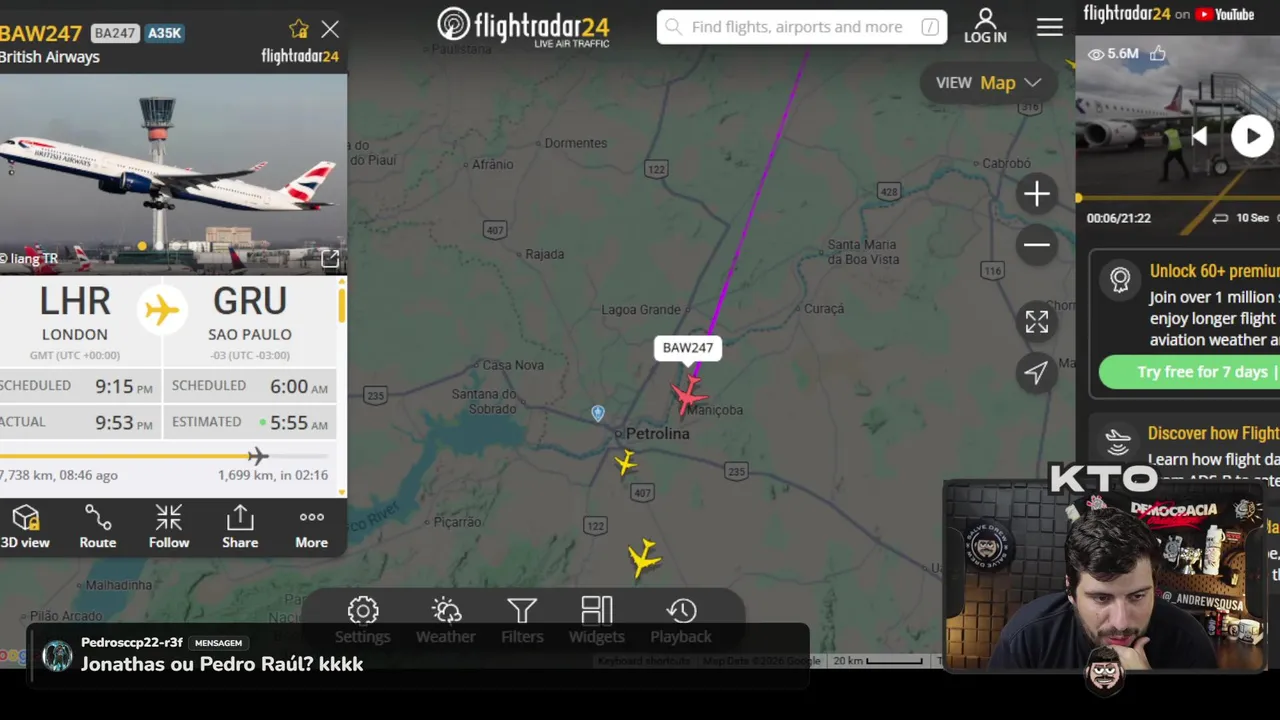
Task: Add BAW247 to favorites with star icon
Action: pos(298,29)
